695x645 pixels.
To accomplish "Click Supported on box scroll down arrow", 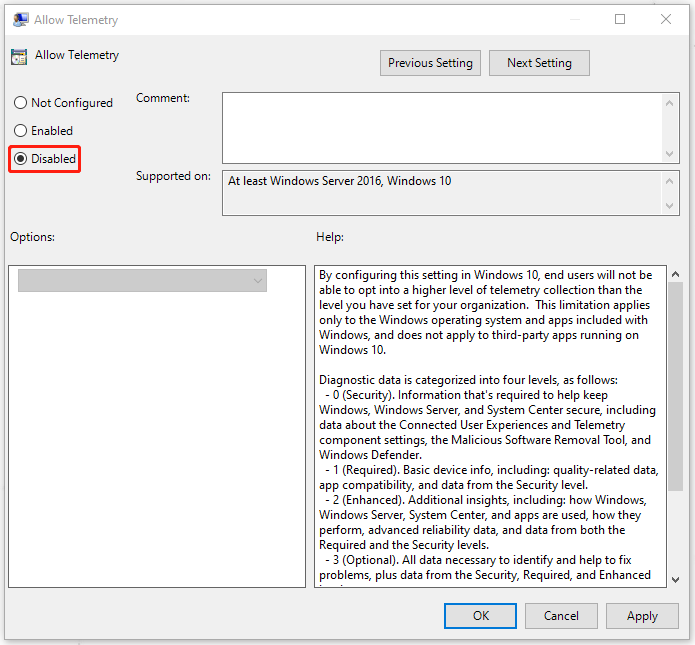I will tap(670, 206).
